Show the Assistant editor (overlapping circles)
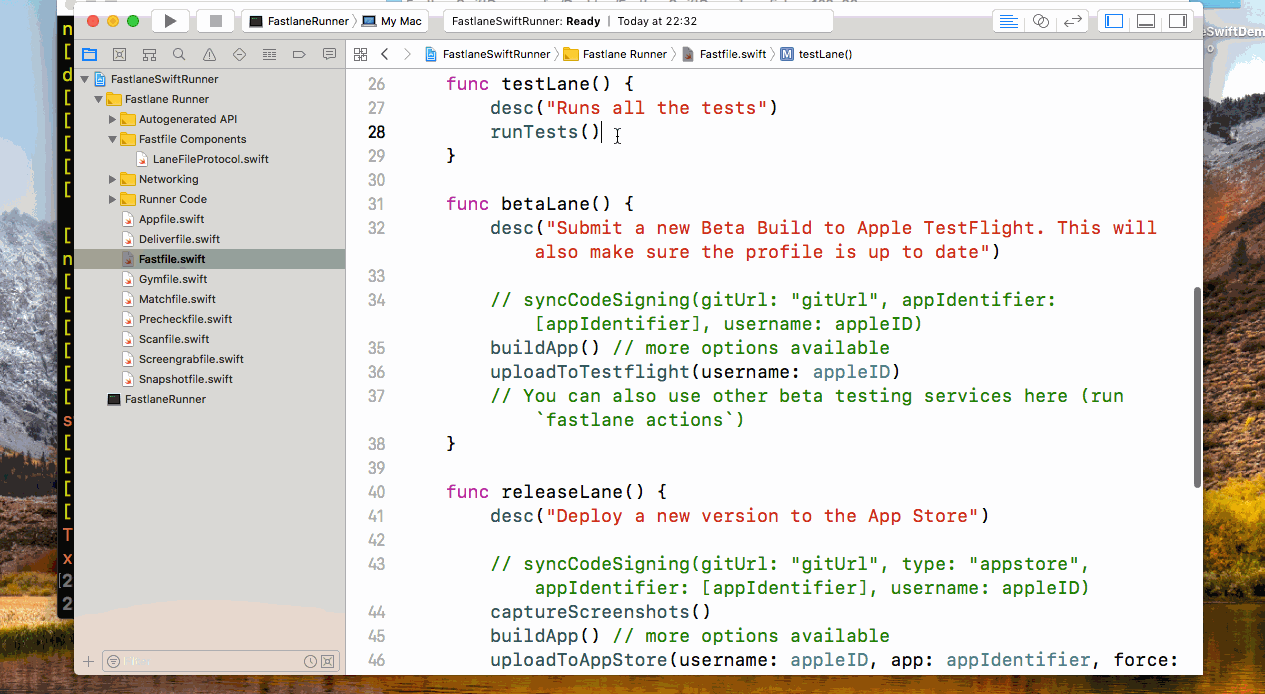 (x=1041, y=21)
